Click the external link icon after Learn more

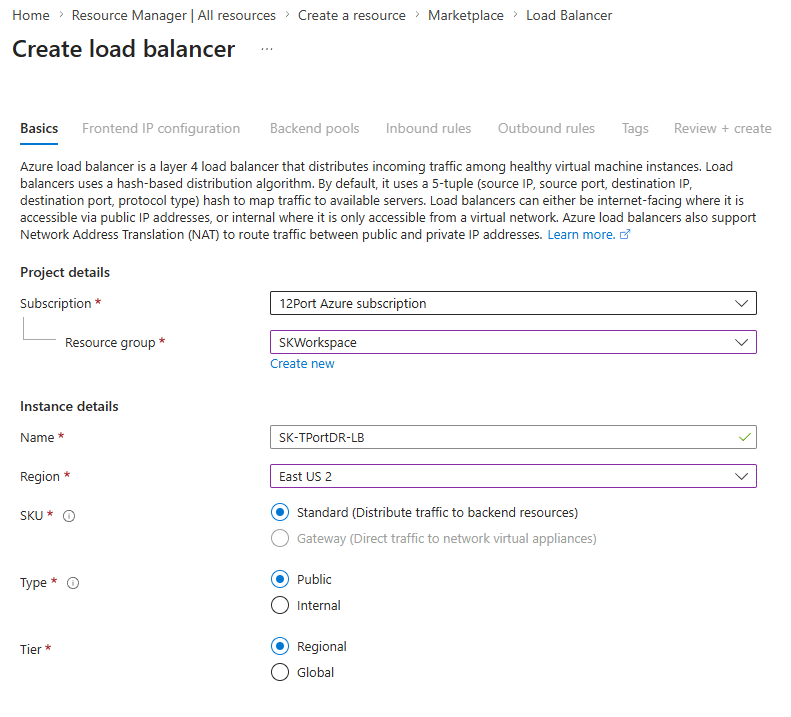625,235
